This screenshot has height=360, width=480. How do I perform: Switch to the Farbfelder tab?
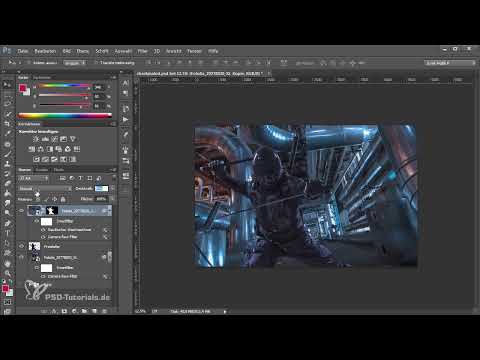pyautogui.click(x=42, y=77)
